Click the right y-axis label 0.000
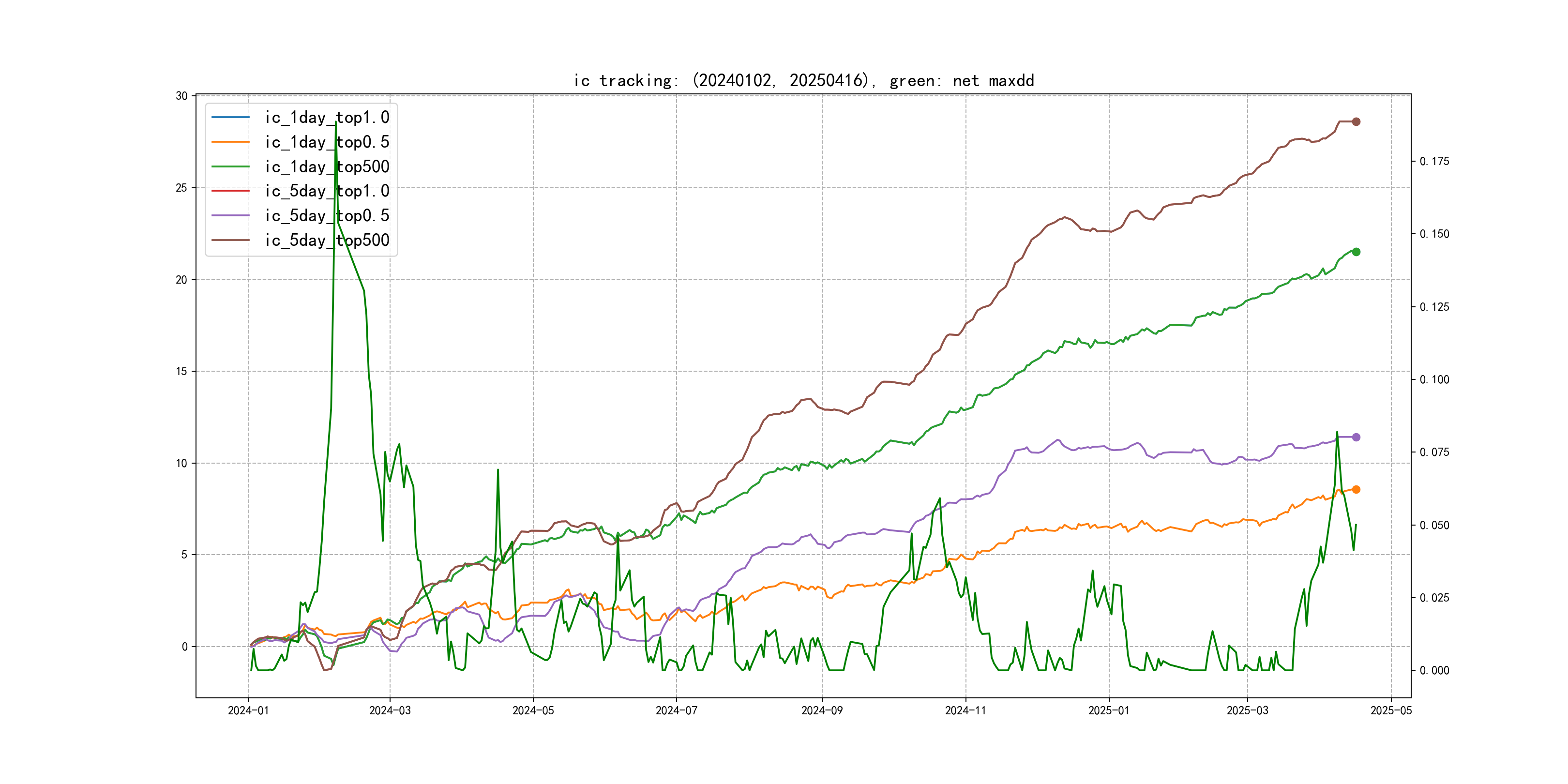 1434,670
